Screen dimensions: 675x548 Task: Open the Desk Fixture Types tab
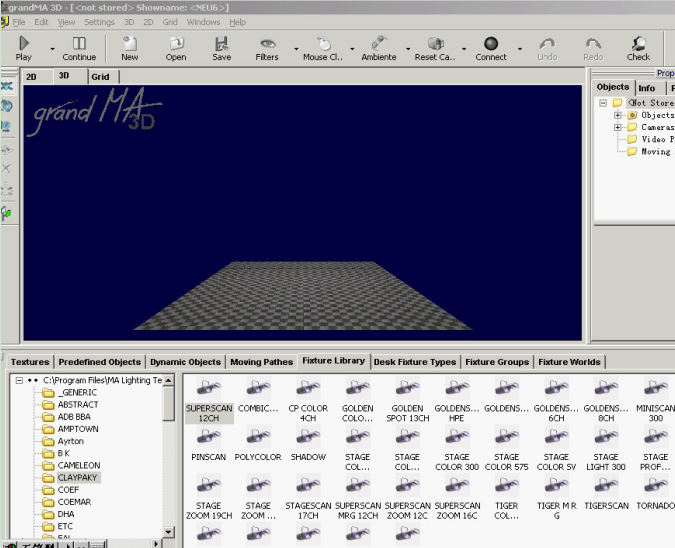(x=415, y=362)
